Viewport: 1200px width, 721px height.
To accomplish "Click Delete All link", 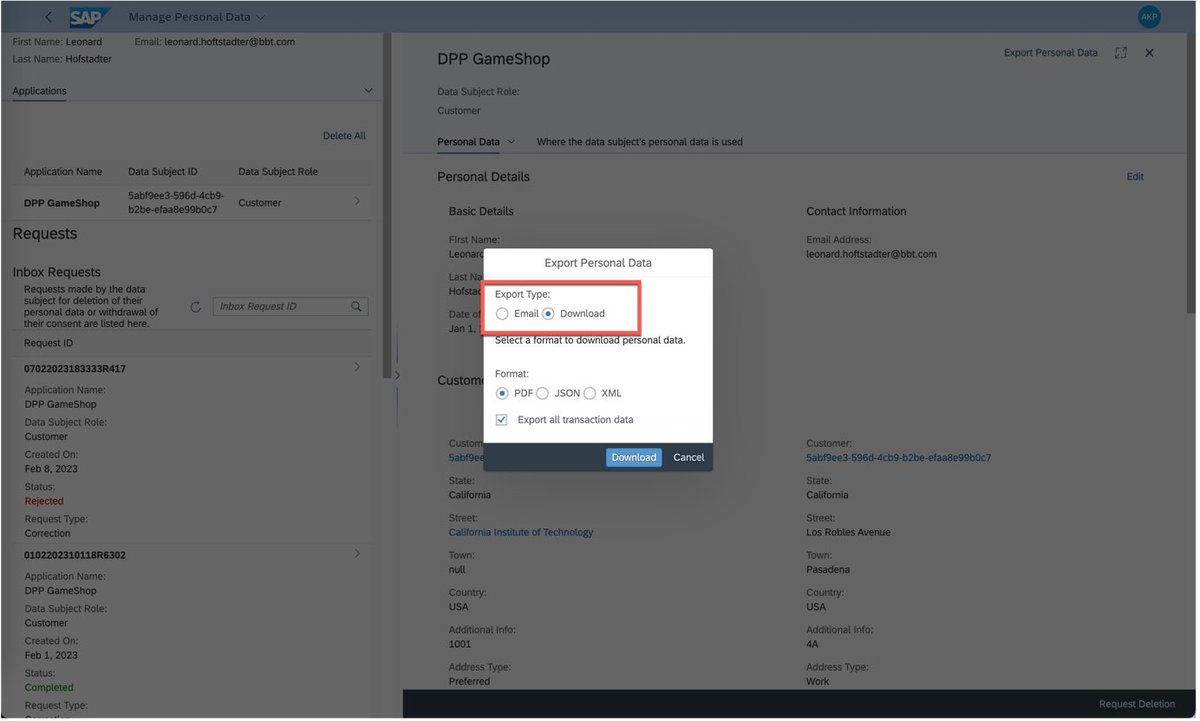I will 344,136.
